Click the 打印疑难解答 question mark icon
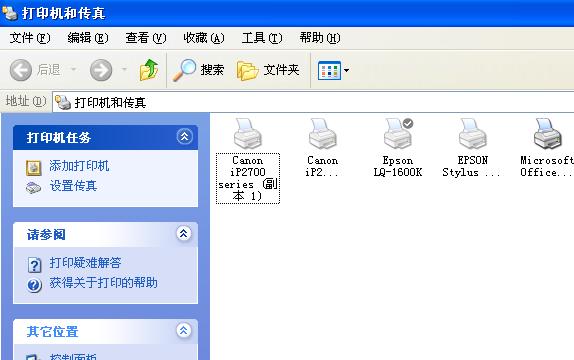This screenshot has width=574, height=360. tap(34, 265)
